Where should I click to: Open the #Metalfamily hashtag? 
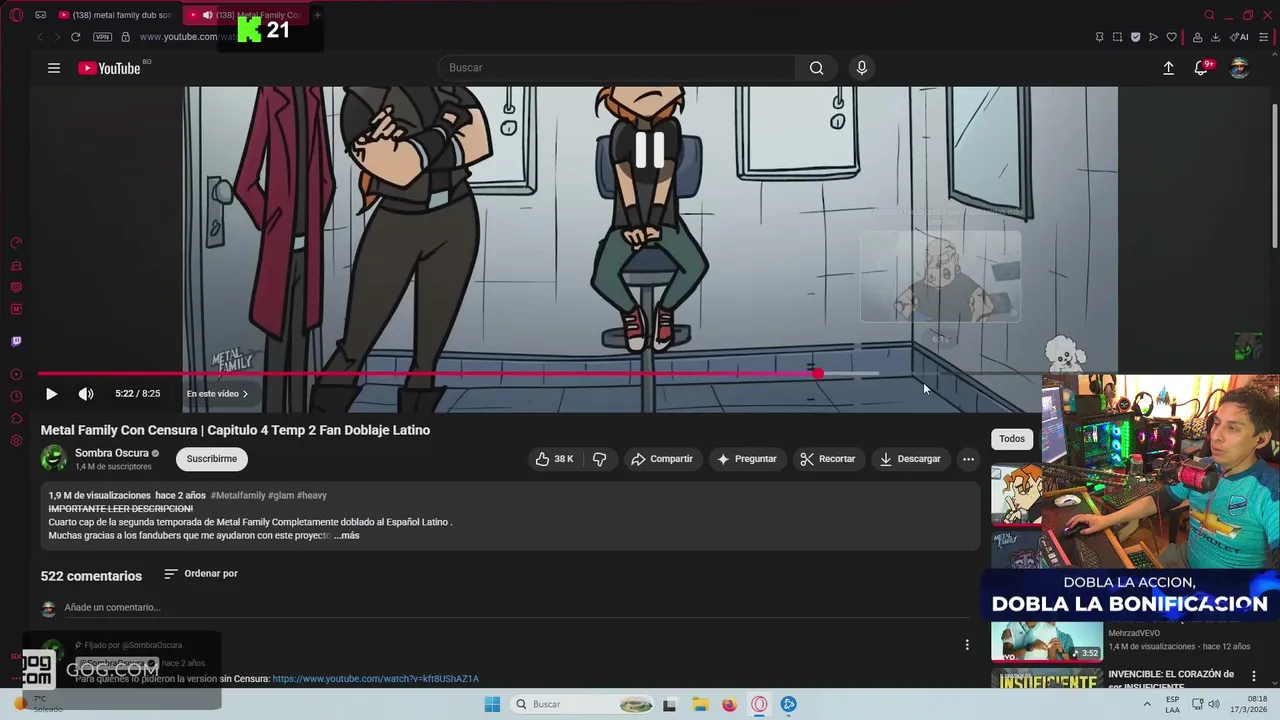238,495
